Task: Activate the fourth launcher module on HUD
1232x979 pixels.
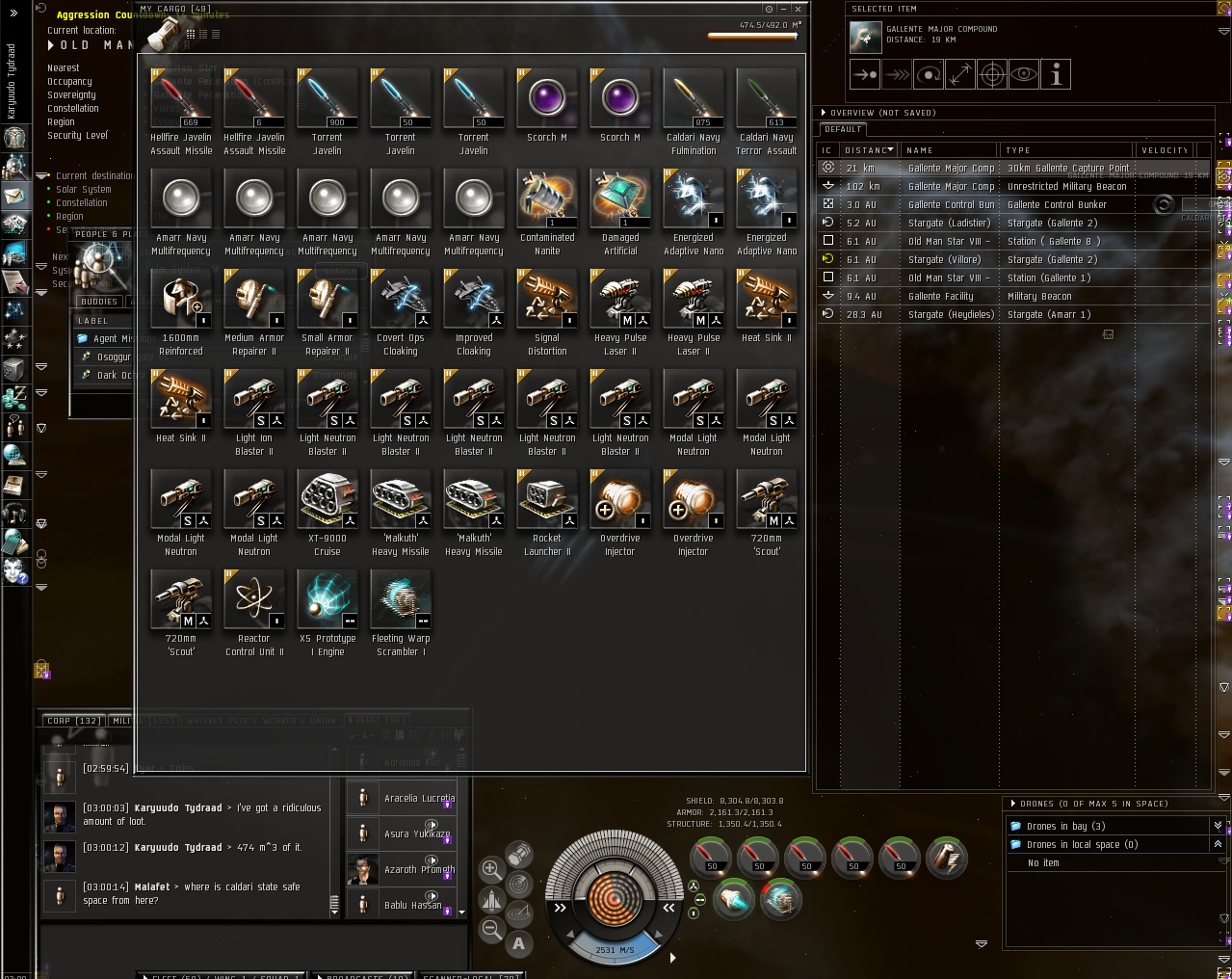Action: (853, 858)
